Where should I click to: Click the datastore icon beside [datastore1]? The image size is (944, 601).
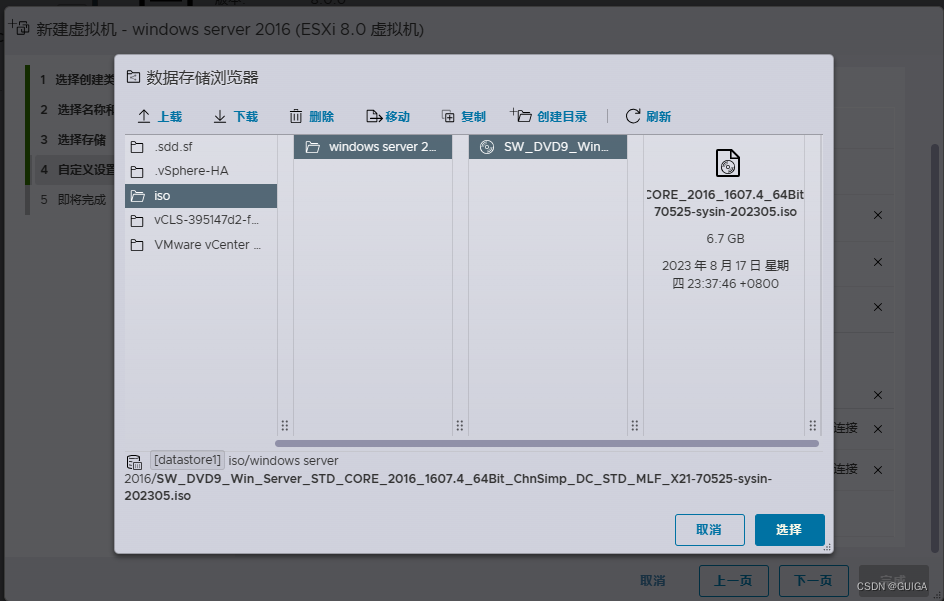coord(134,462)
